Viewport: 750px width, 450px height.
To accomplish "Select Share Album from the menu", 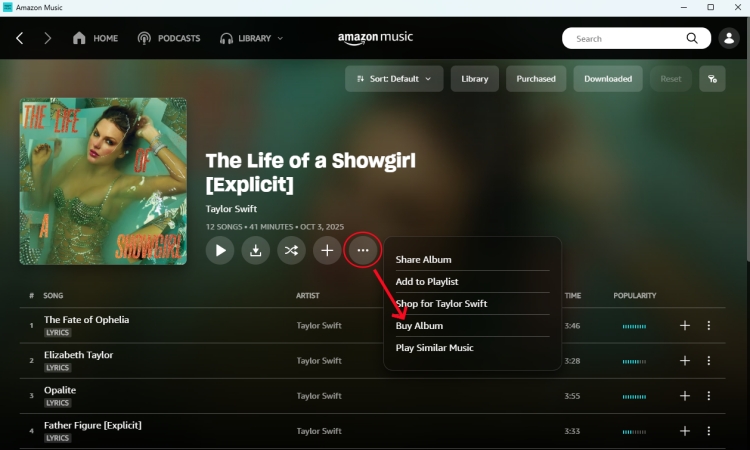I will (423, 260).
